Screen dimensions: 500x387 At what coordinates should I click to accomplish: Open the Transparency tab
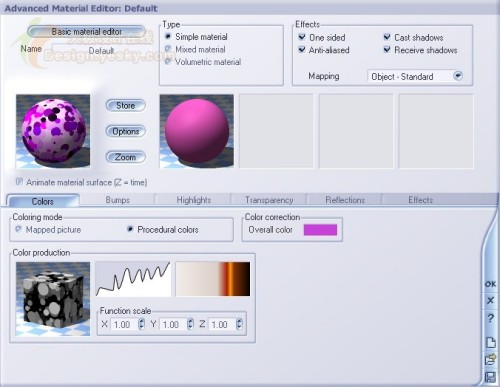(269, 200)
